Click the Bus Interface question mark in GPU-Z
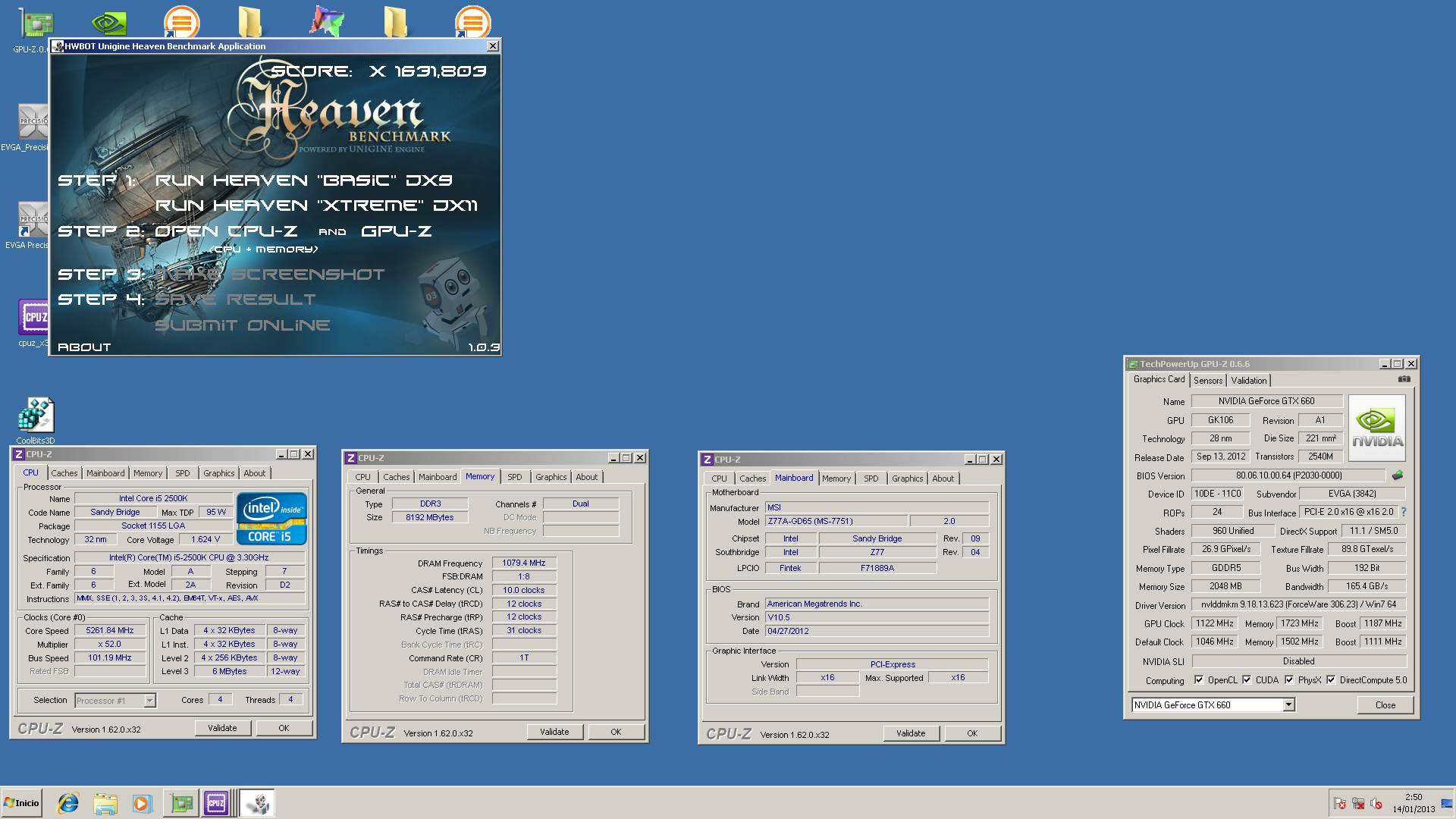1456x819 pixels. tap(1404, 512)
